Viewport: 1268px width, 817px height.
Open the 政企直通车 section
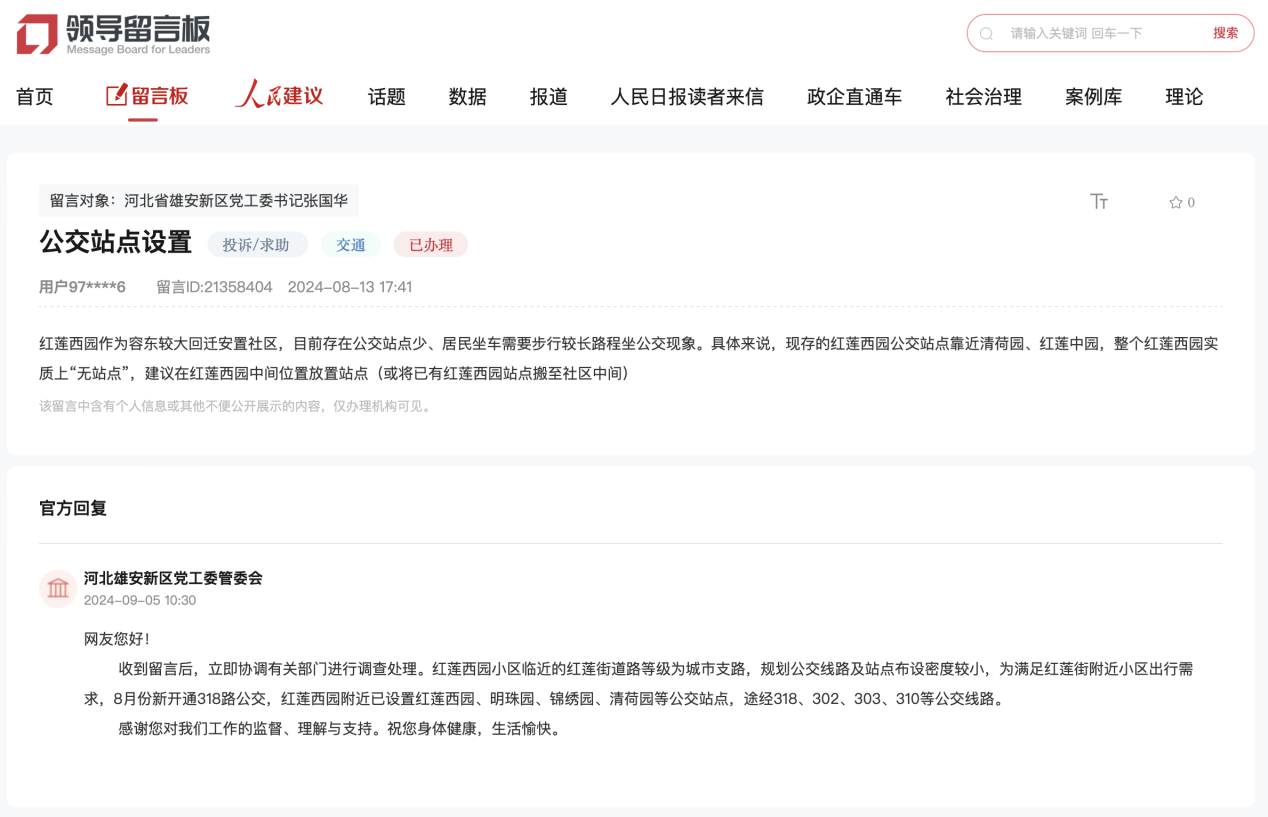854,96
